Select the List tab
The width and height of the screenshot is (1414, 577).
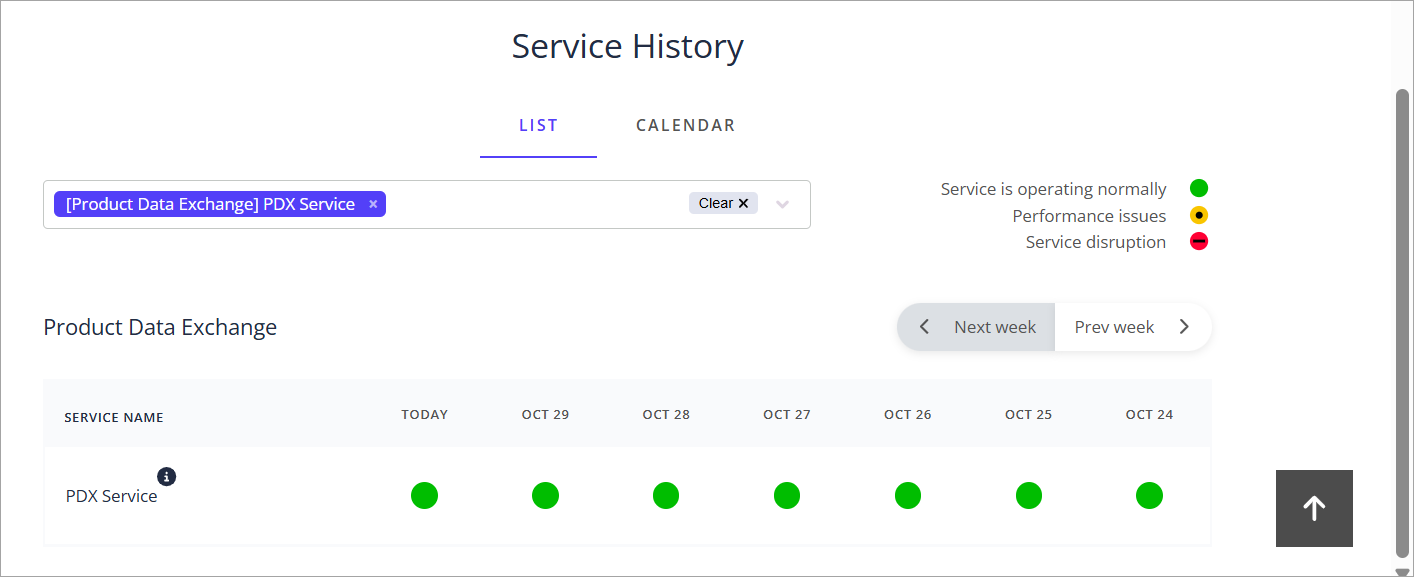tap(538, 125)
